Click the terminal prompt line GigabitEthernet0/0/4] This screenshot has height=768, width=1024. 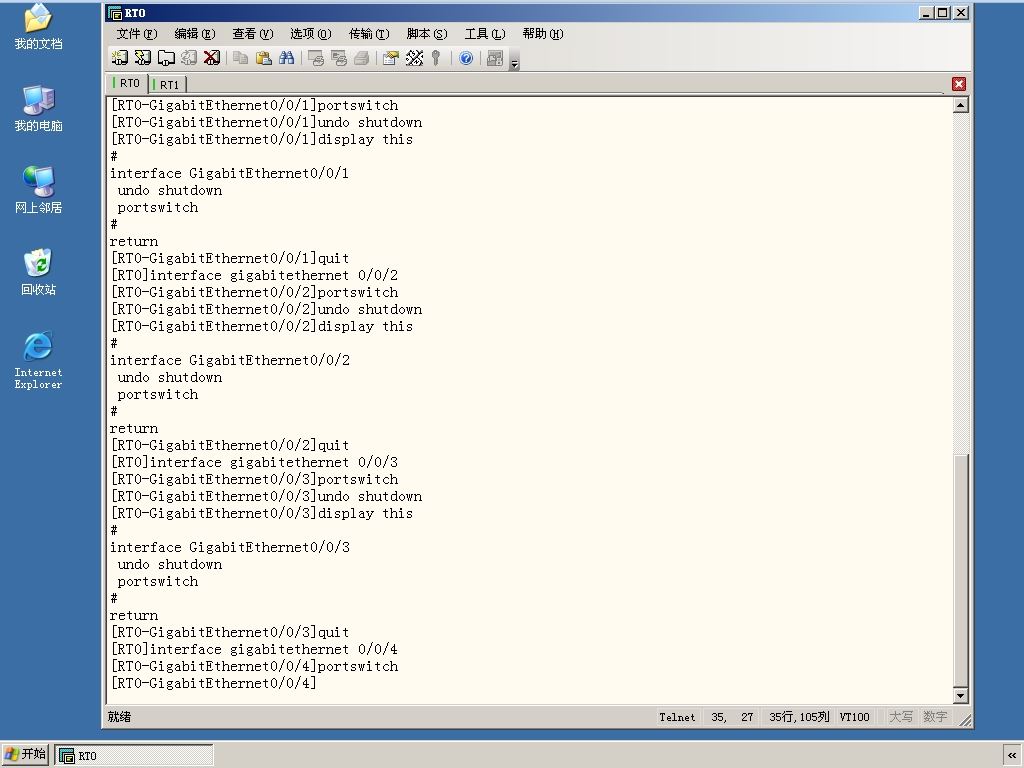click(214, 683)
